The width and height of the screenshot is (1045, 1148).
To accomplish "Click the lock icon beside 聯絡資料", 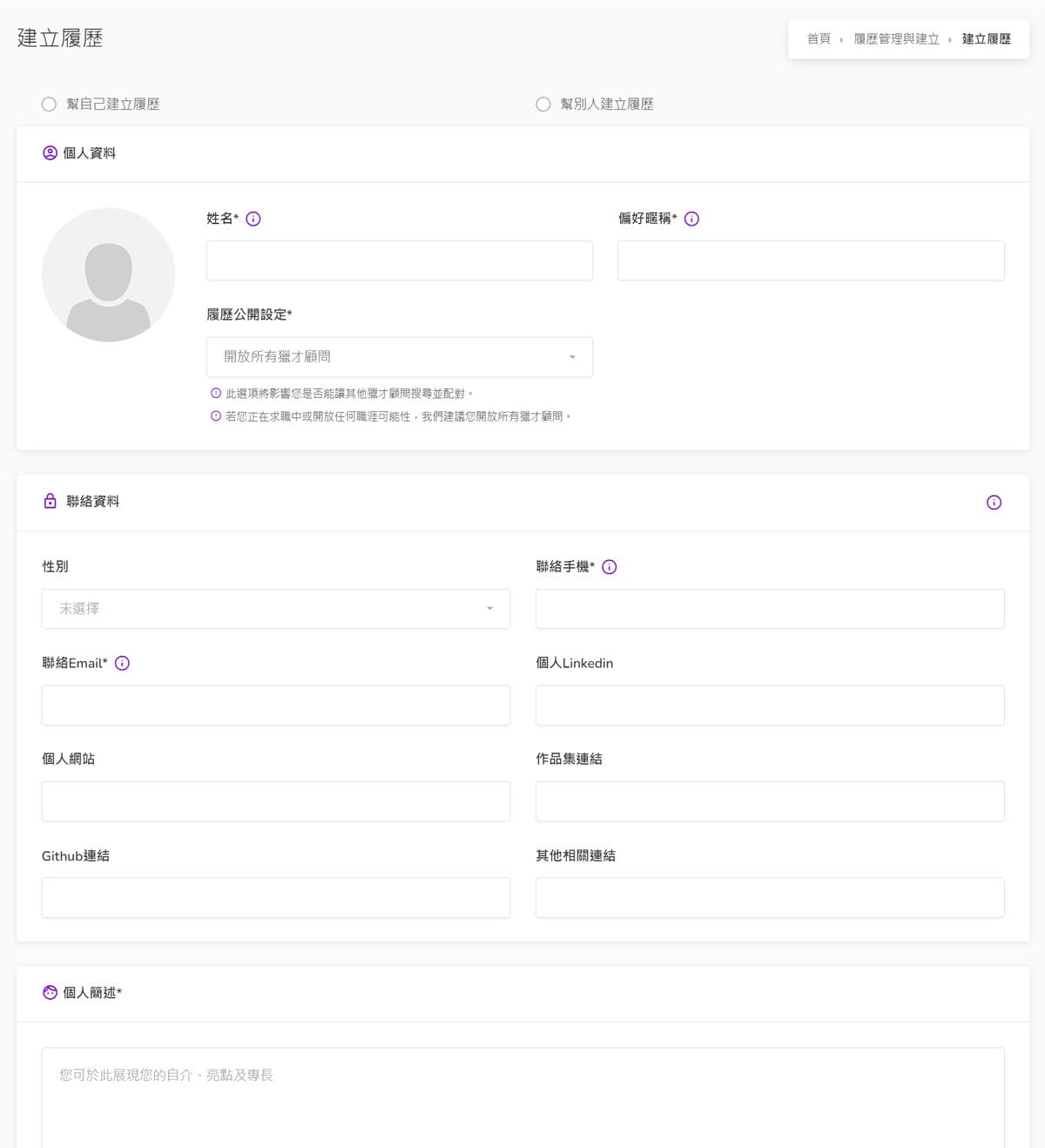I will (51, 502).
